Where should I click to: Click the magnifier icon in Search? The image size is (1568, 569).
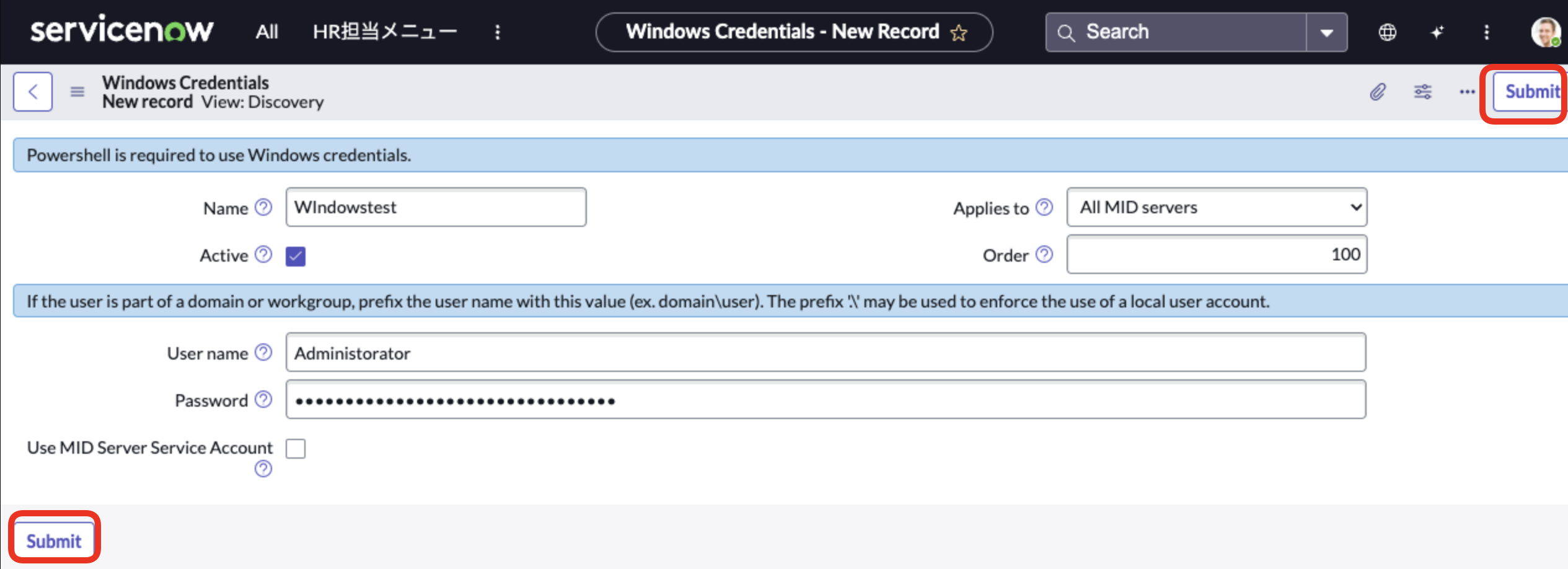[x=1066, y=32]
